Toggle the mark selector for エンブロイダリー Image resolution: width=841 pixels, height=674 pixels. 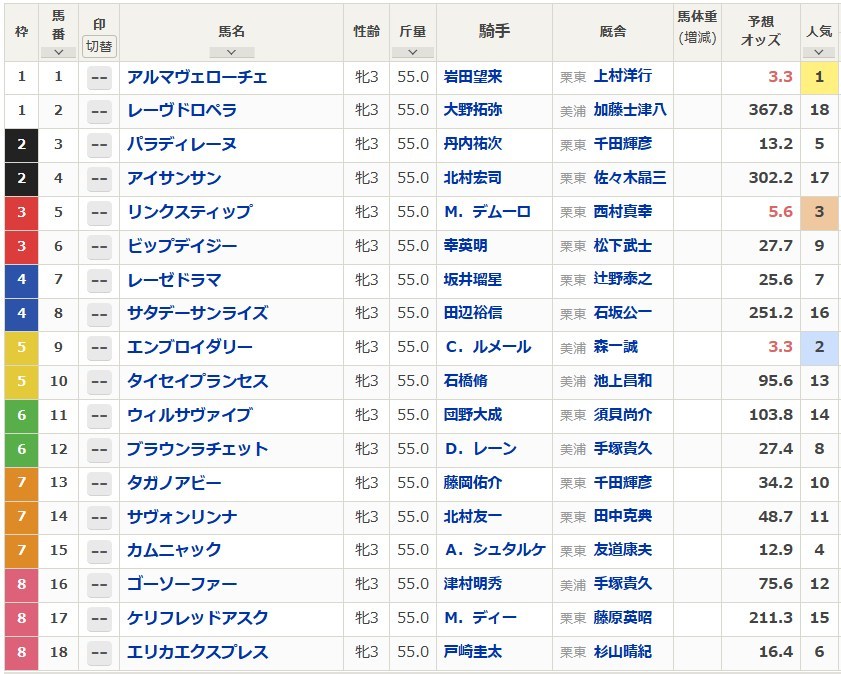point(99,348)
